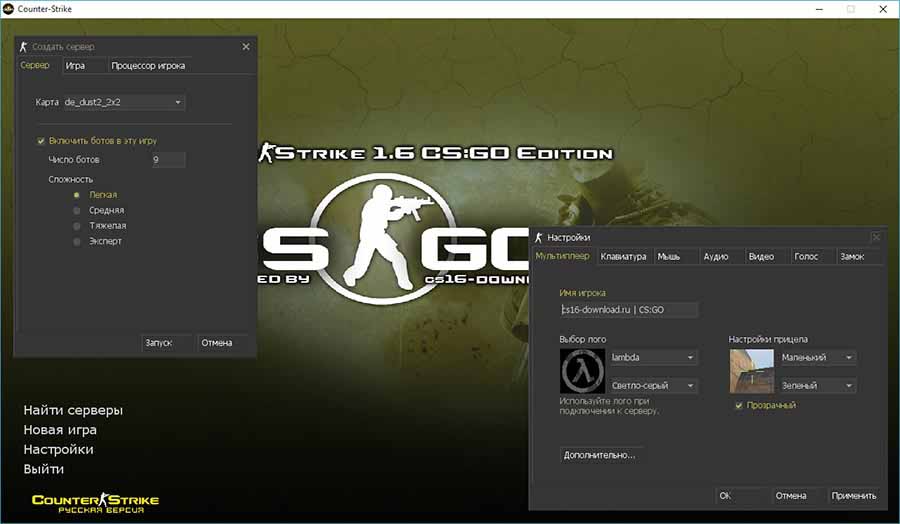
Task: Click the crosshair preview thumbnail
Action: tap(751, 371)
